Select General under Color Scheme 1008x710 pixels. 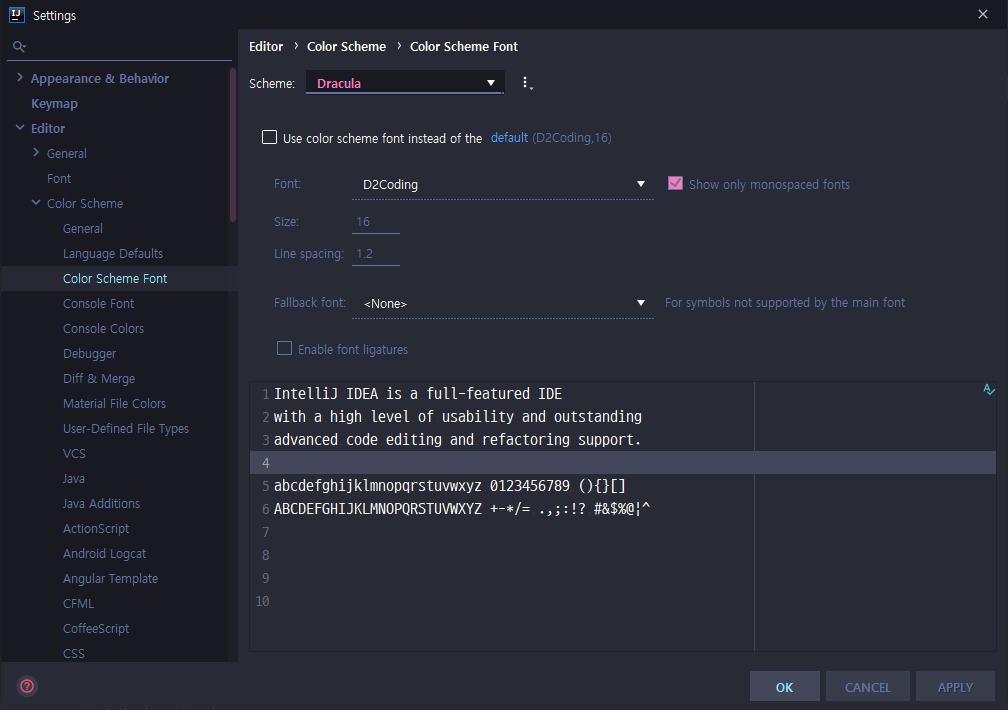point(82,228)
